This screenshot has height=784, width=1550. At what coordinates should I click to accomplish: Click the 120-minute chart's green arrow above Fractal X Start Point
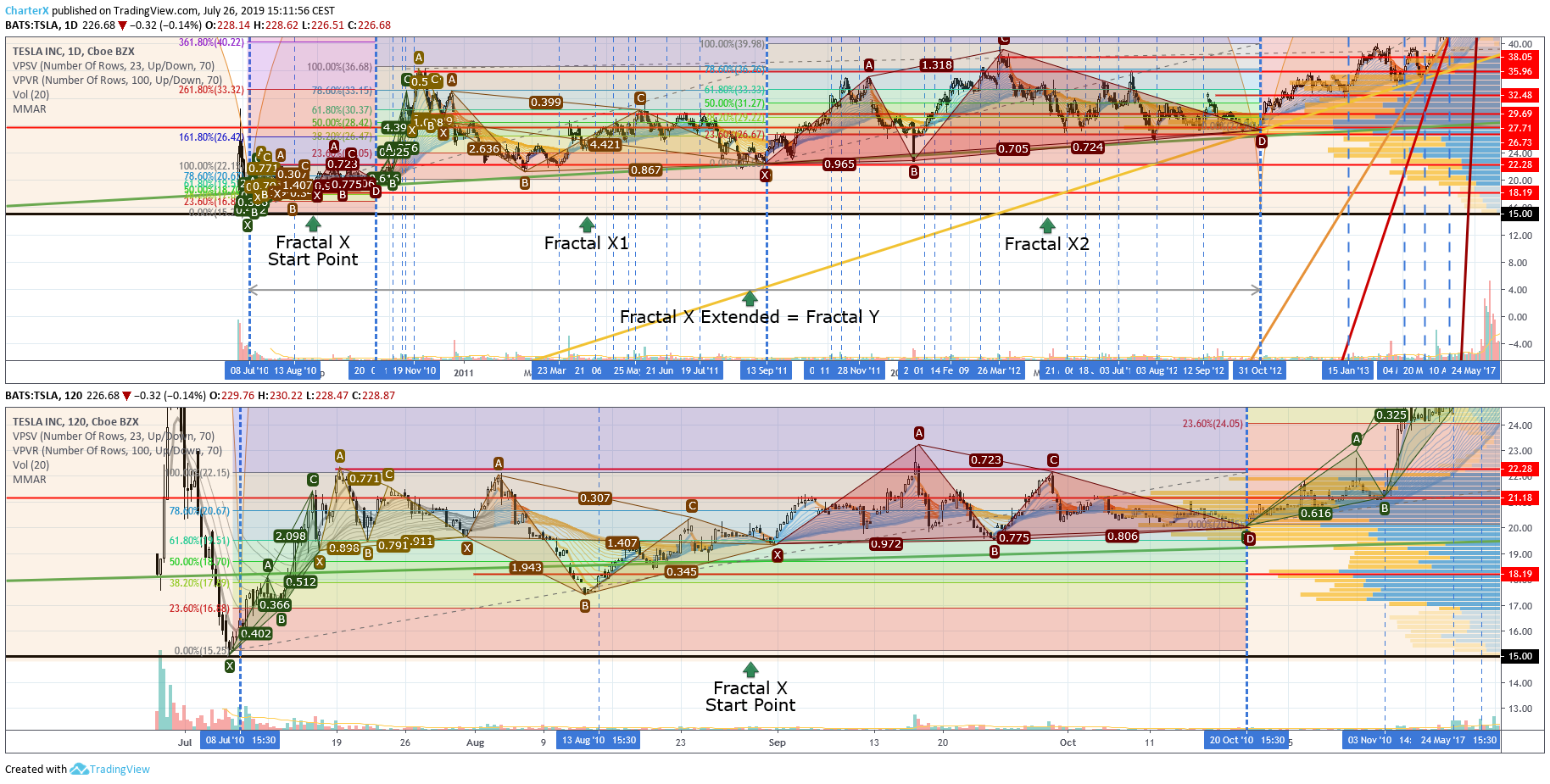750,670
